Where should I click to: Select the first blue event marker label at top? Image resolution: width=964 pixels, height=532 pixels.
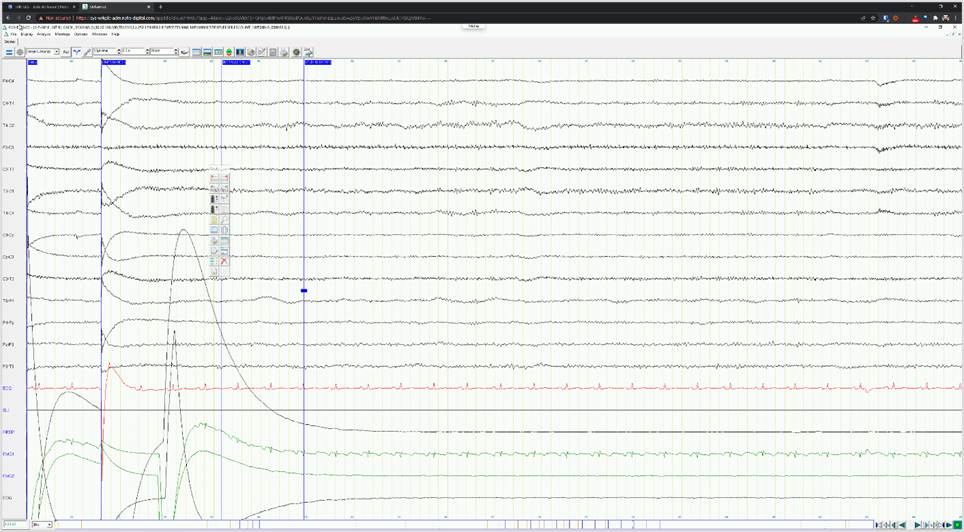[33, 62]
